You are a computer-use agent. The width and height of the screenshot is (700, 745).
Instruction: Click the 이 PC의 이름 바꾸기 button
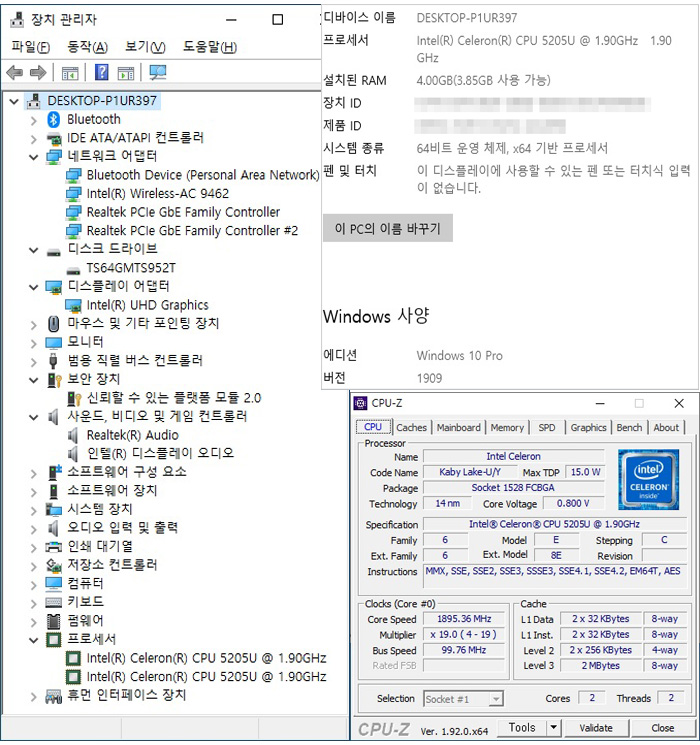pos(388,228)
